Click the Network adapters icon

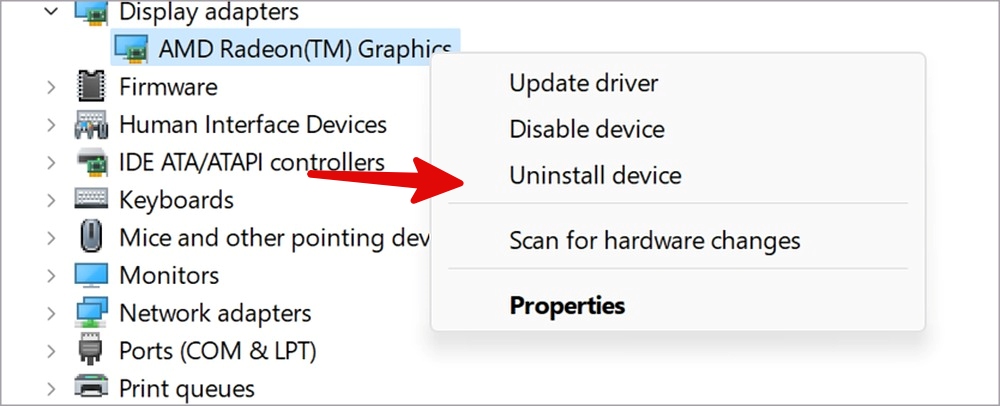[x=91, y=312]
